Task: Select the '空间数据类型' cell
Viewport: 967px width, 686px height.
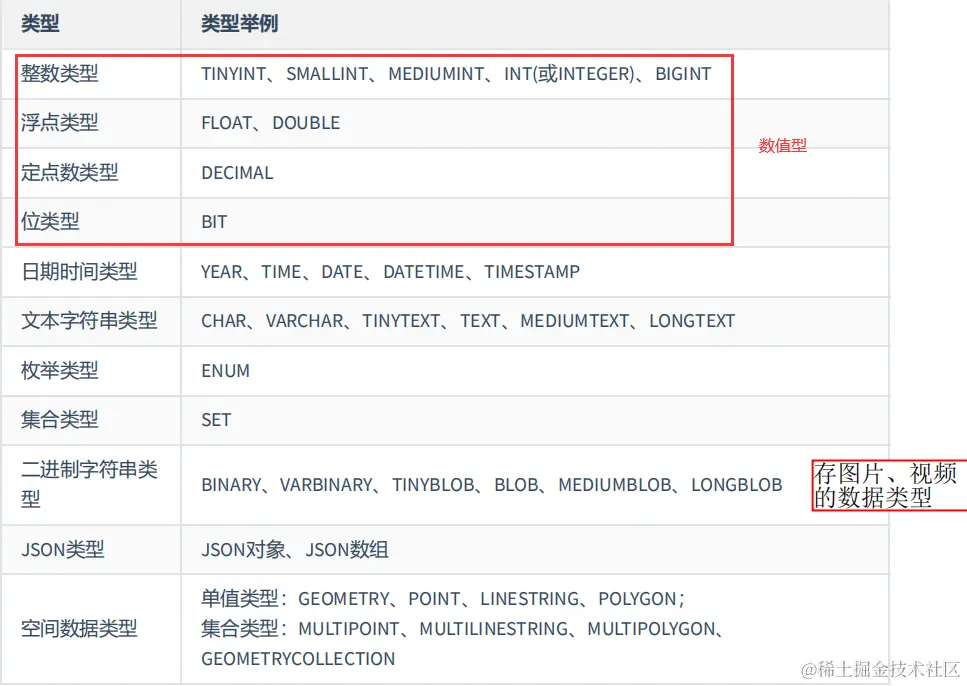Action: coord(91,629)
